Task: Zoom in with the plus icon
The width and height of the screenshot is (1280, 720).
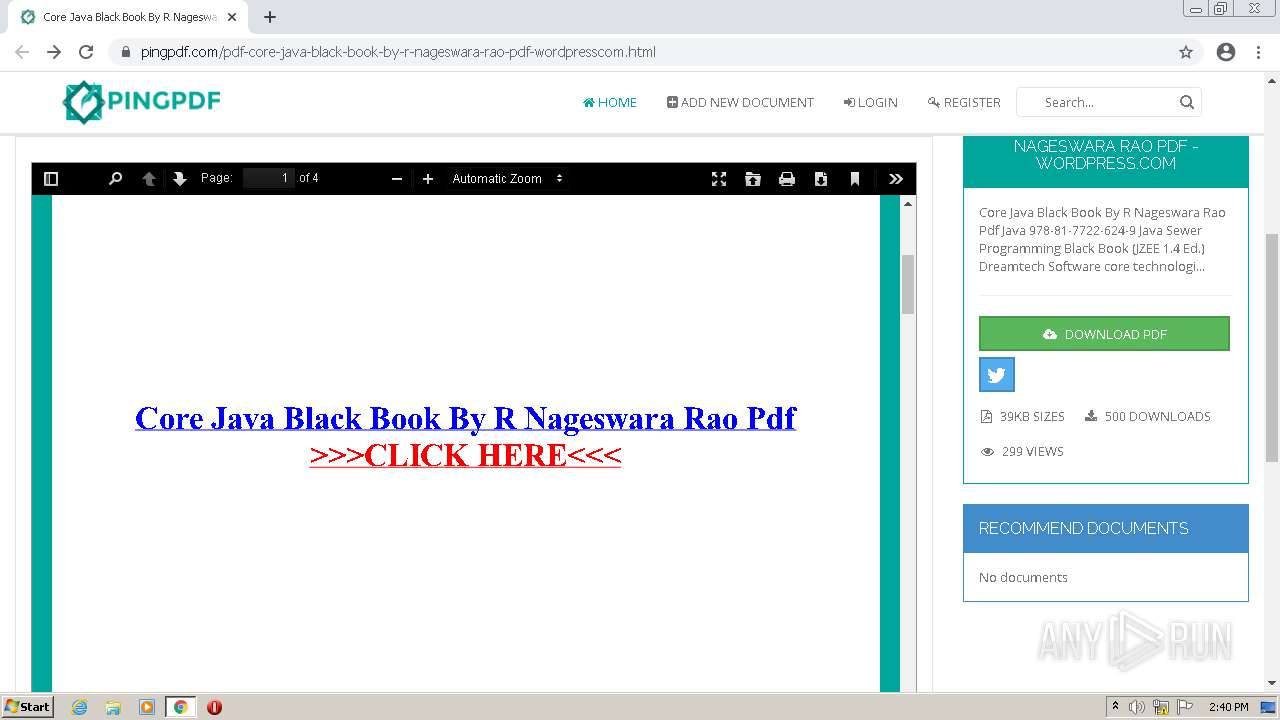Action: [x=428, y=179]
